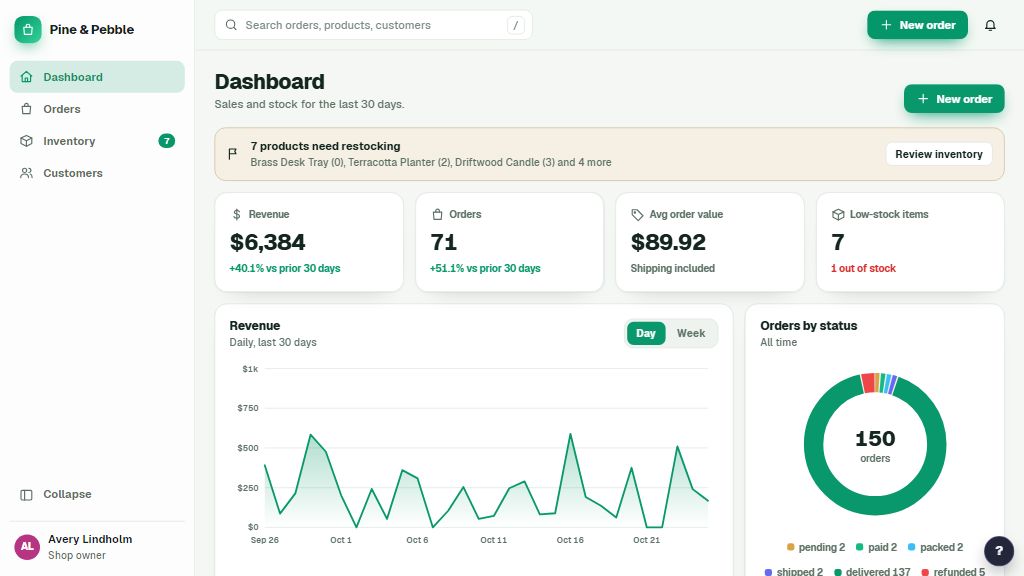
Task: Click the red refunded donut segment
Action: coord(868,383)
